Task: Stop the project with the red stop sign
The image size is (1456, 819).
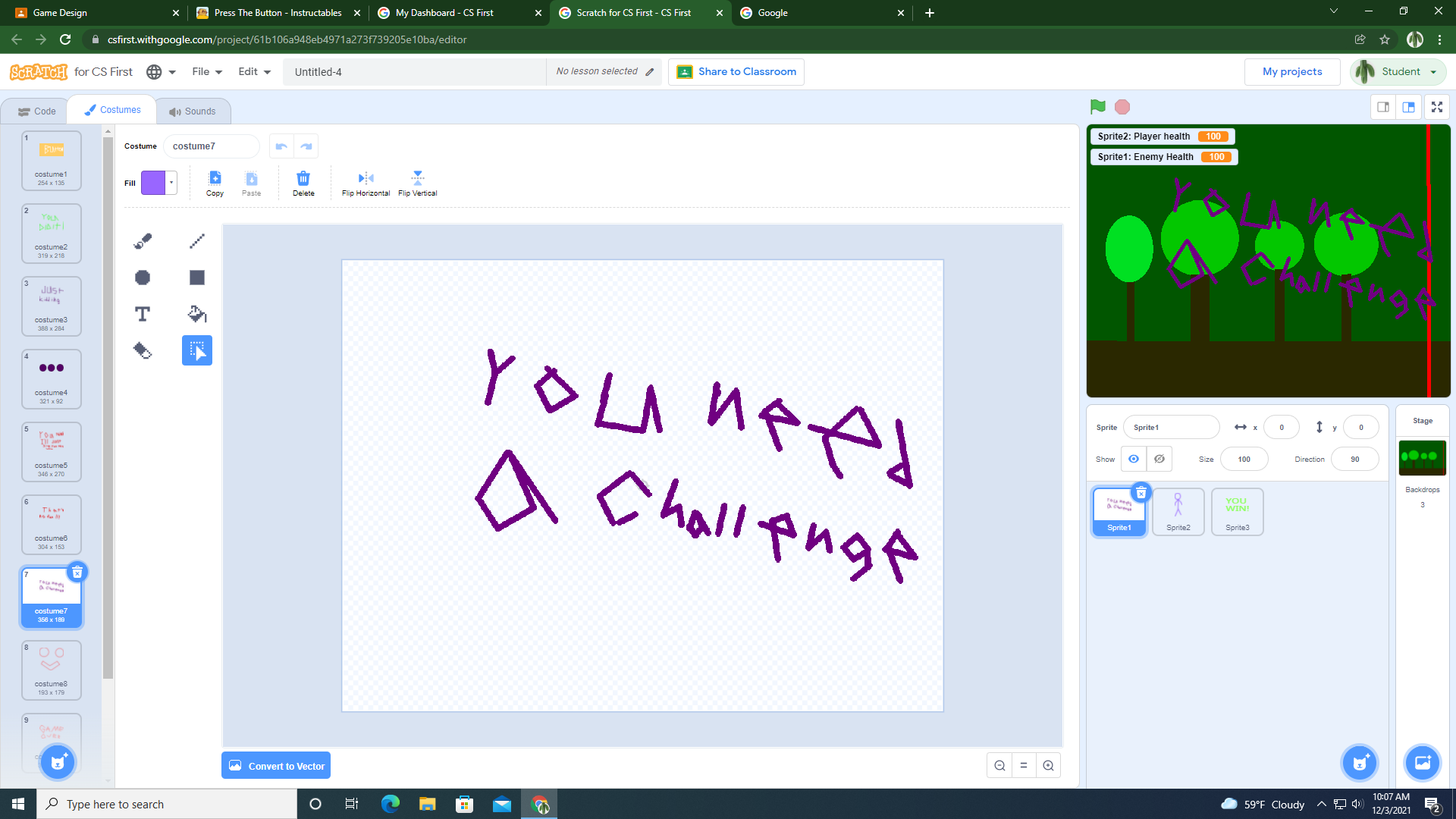Action: [x=1121, y=106]
